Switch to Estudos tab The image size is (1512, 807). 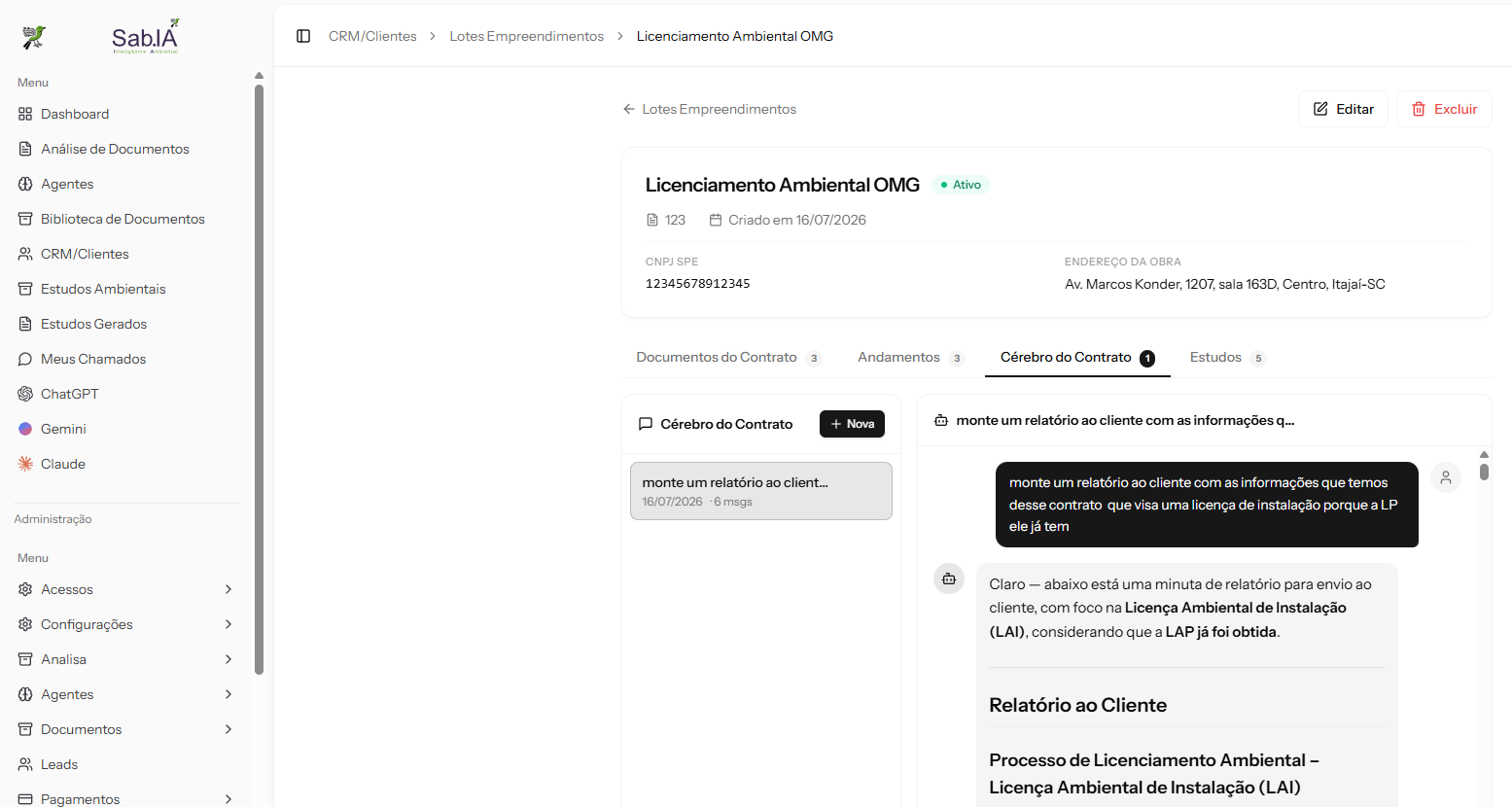click(1227, 358)
